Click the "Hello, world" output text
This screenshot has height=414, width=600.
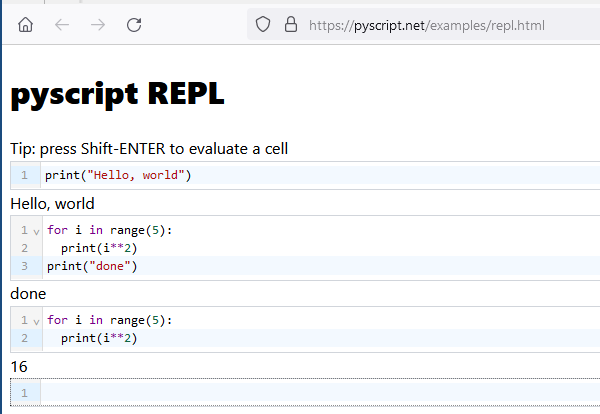(52, 204)
